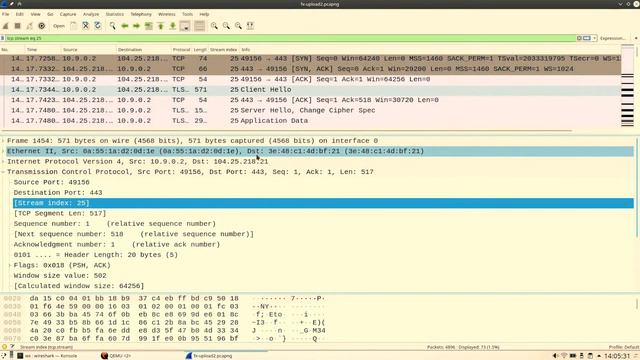Select the [Stream index: 25] field

[x=323, y=203]
